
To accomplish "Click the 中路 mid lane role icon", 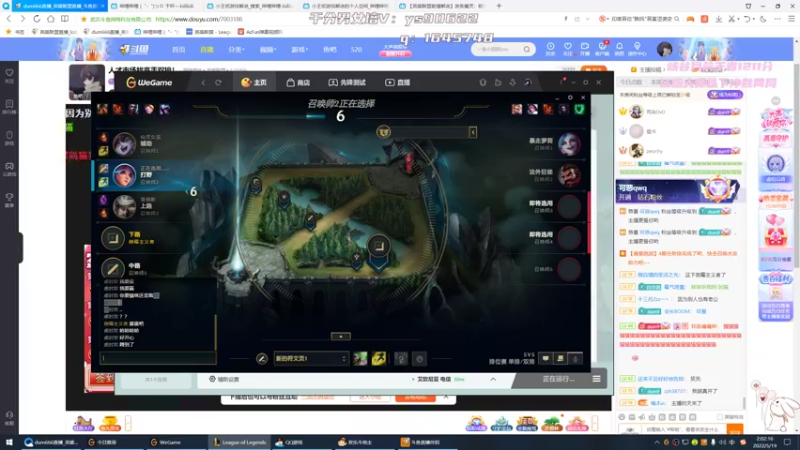I will click(113, 268).
